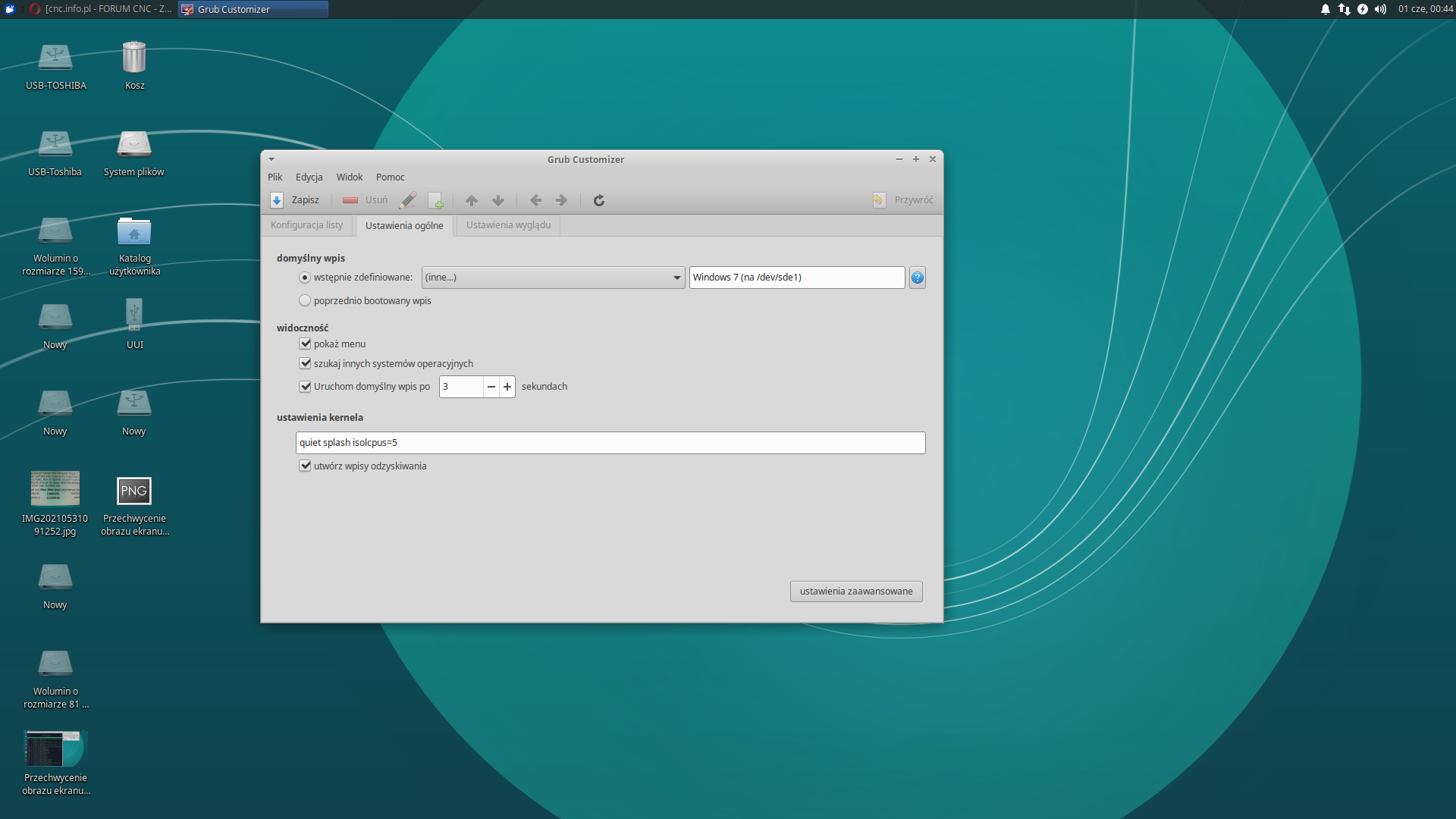1456x819 pixels.
Task: Increase timeout seconds with plus button
Action: click(x=507, y=387)
